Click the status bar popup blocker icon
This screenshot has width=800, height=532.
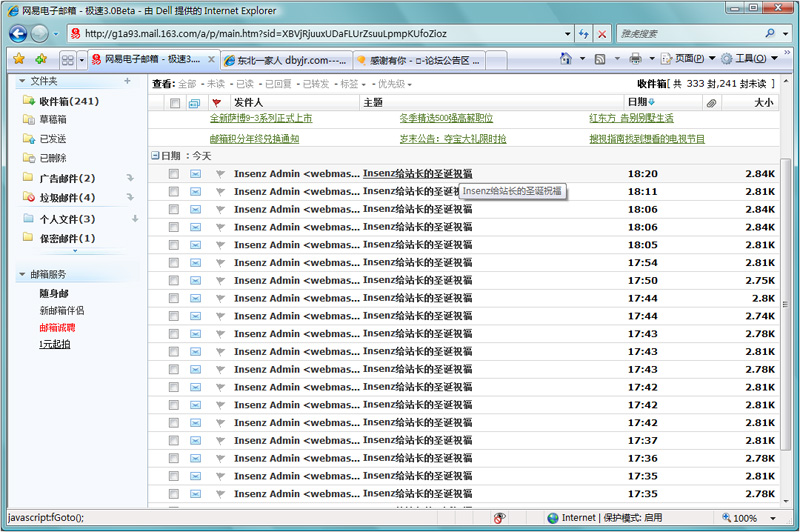(x=498, y=518)
